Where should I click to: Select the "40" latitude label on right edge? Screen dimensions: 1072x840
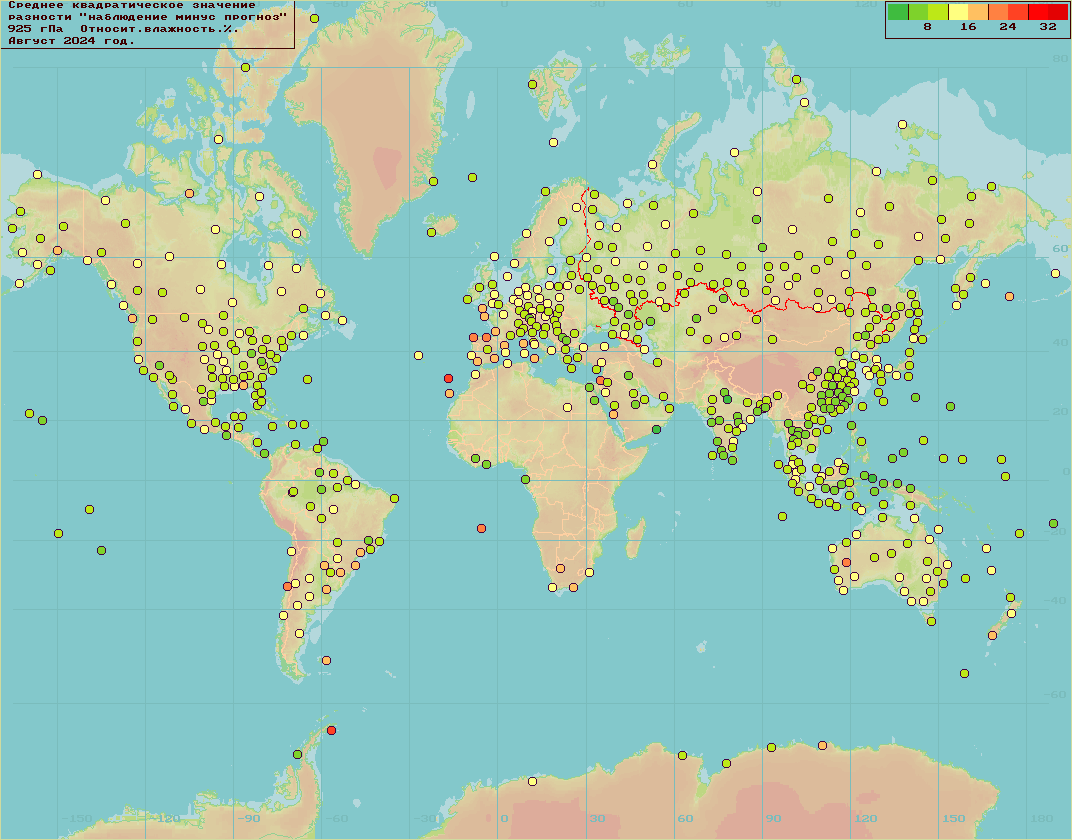coord(1060,342)
